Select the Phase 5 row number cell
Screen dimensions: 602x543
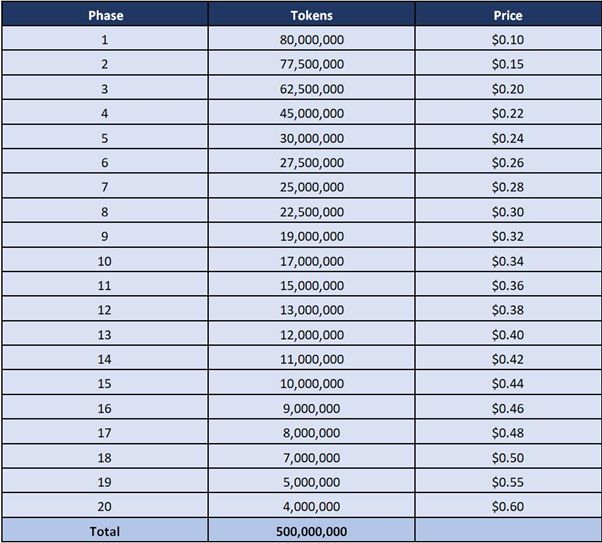(104, 138)
